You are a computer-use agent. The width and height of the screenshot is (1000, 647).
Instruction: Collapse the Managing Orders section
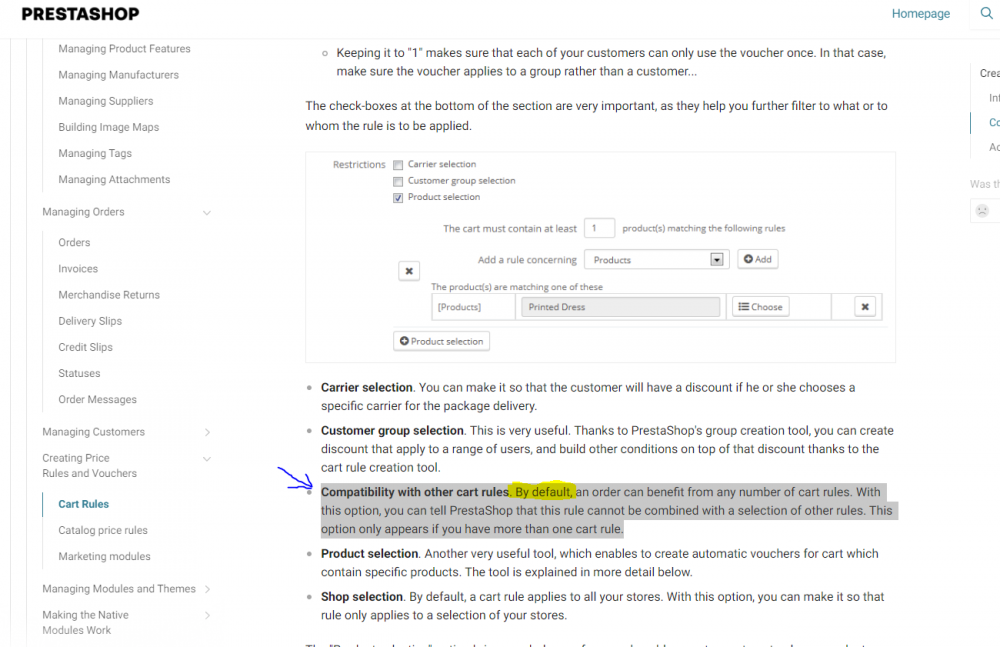pyautogui.click(x=207, y=212)
